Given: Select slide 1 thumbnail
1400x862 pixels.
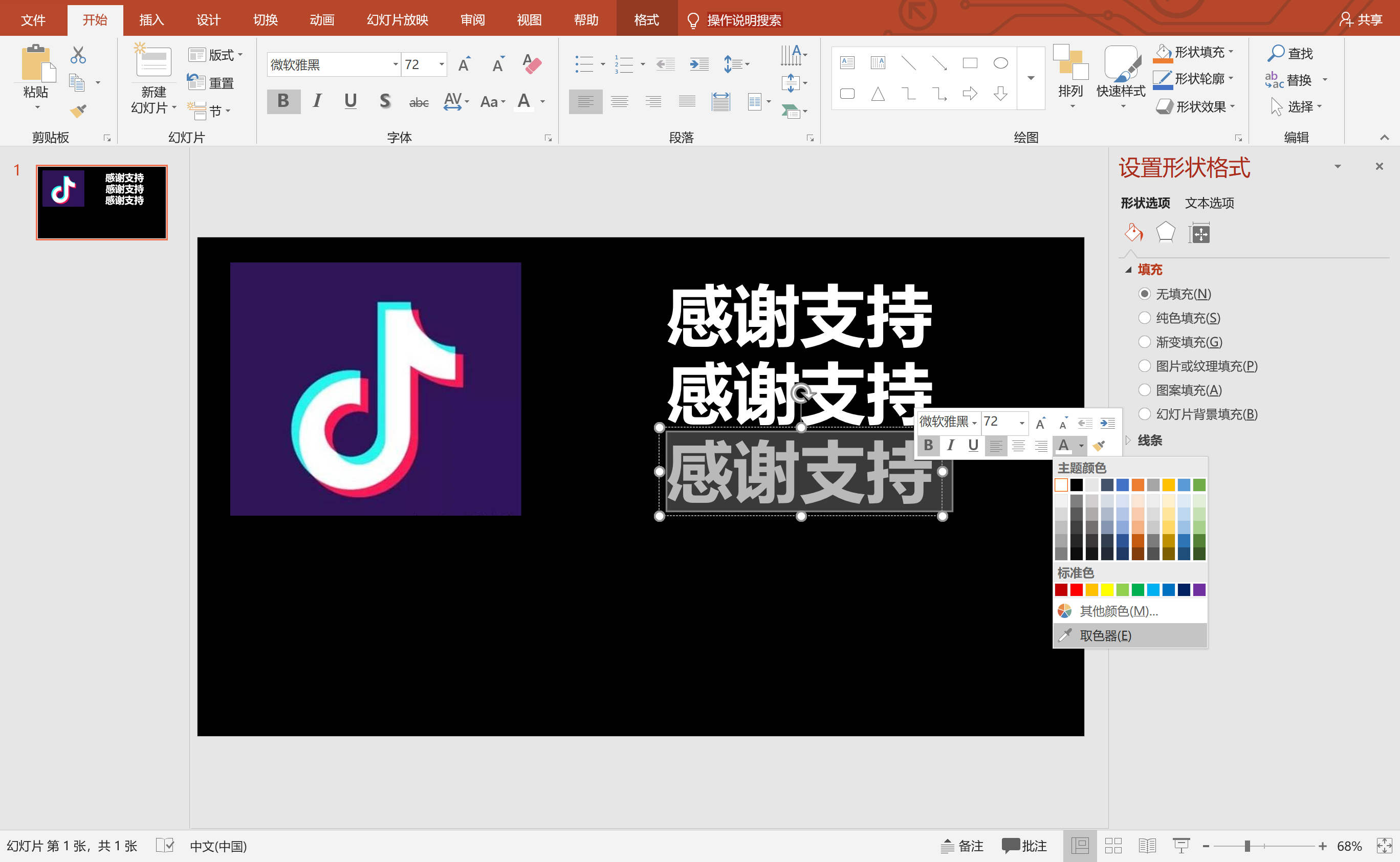Looking at the screenshot, I should (x=101, y=203).
